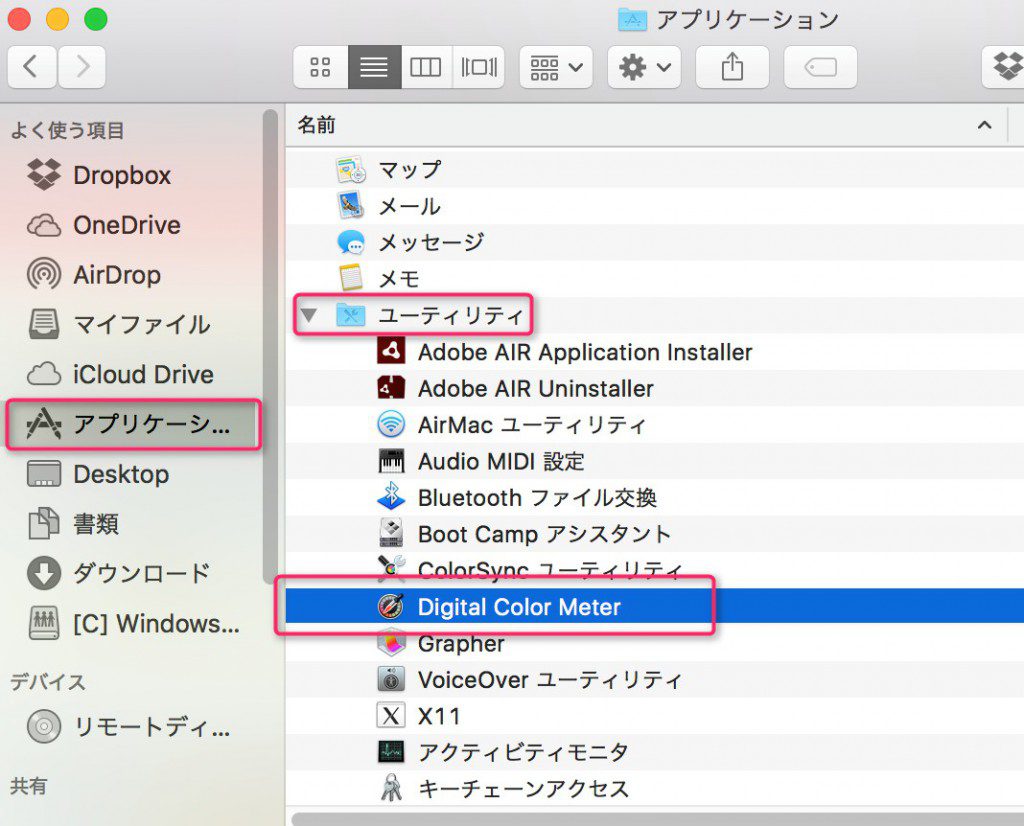Click the AirDrop radar icon
1024x826 pixels.
coord(44,275)
